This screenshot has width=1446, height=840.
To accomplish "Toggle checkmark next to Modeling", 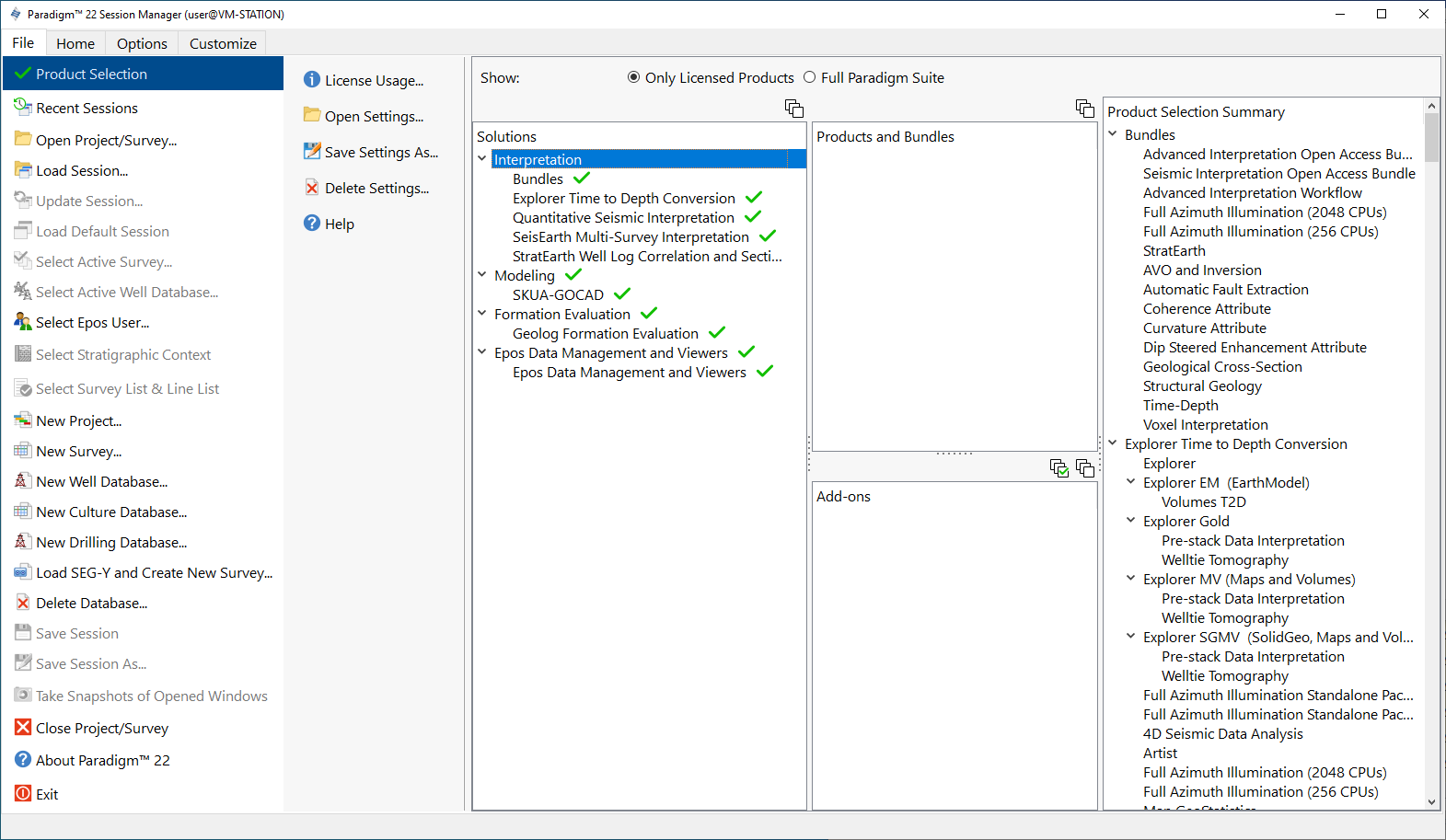I will click(x=573, y=274).
